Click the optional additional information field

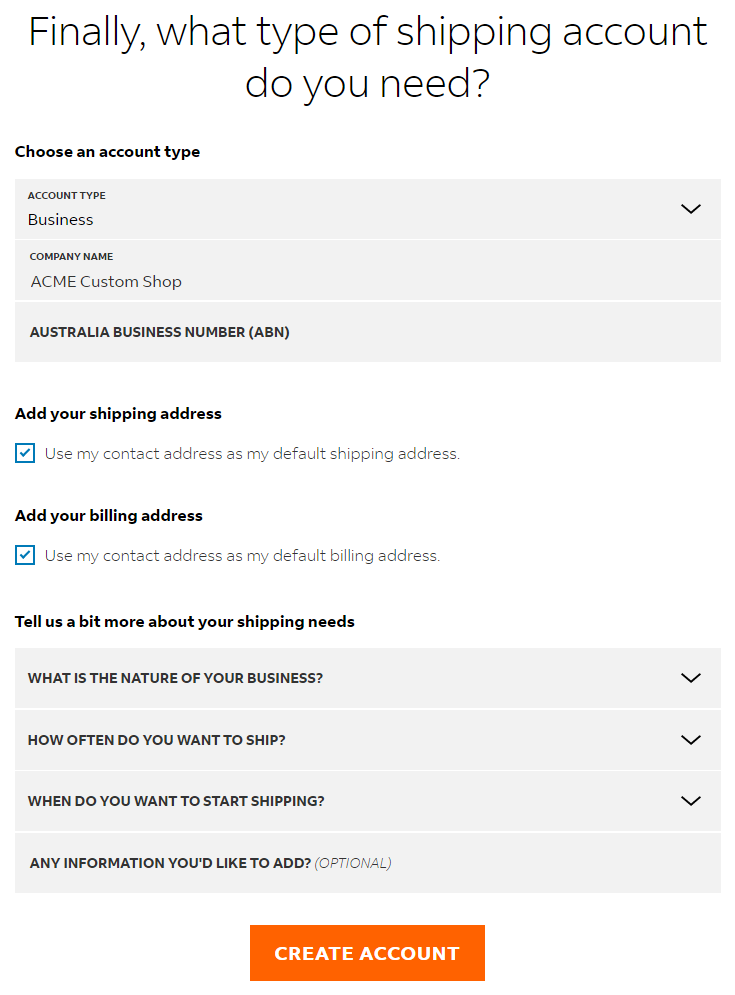point(367,862)
